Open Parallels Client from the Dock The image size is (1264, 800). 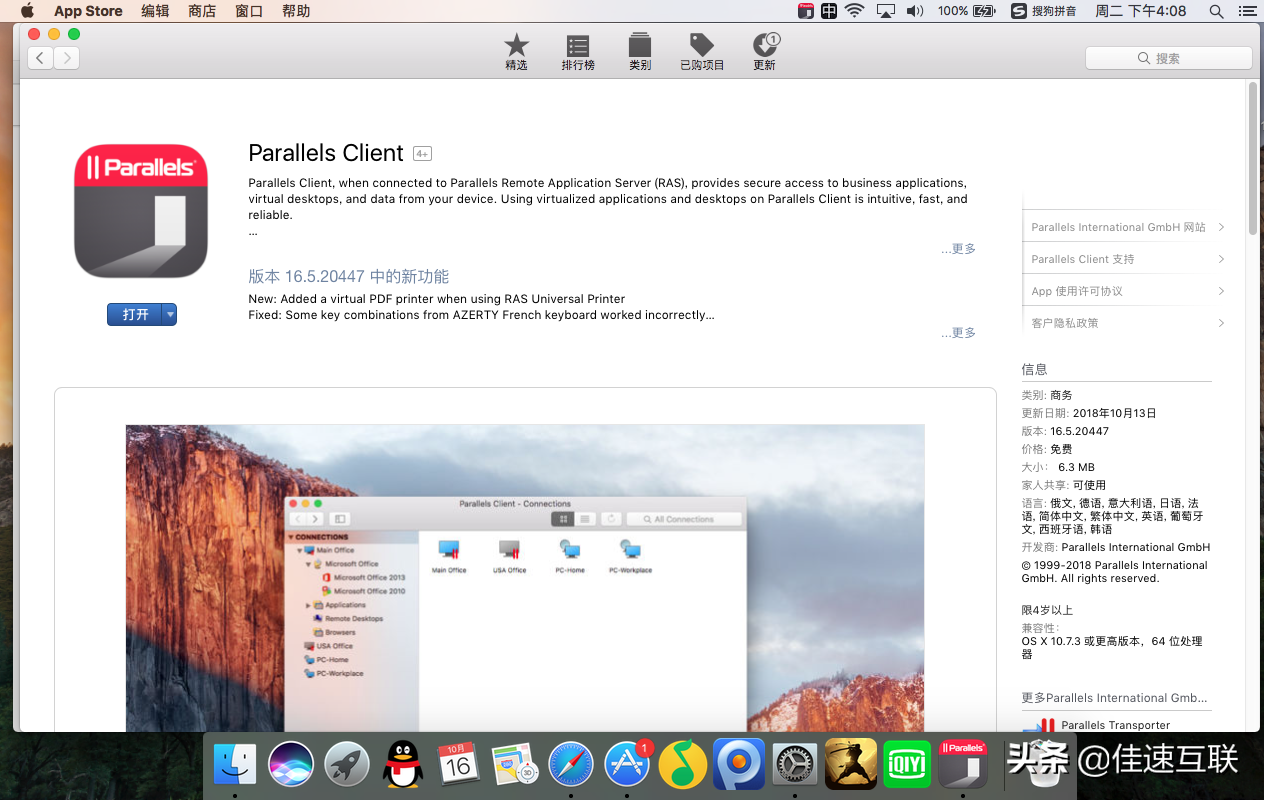pos(962,763)
